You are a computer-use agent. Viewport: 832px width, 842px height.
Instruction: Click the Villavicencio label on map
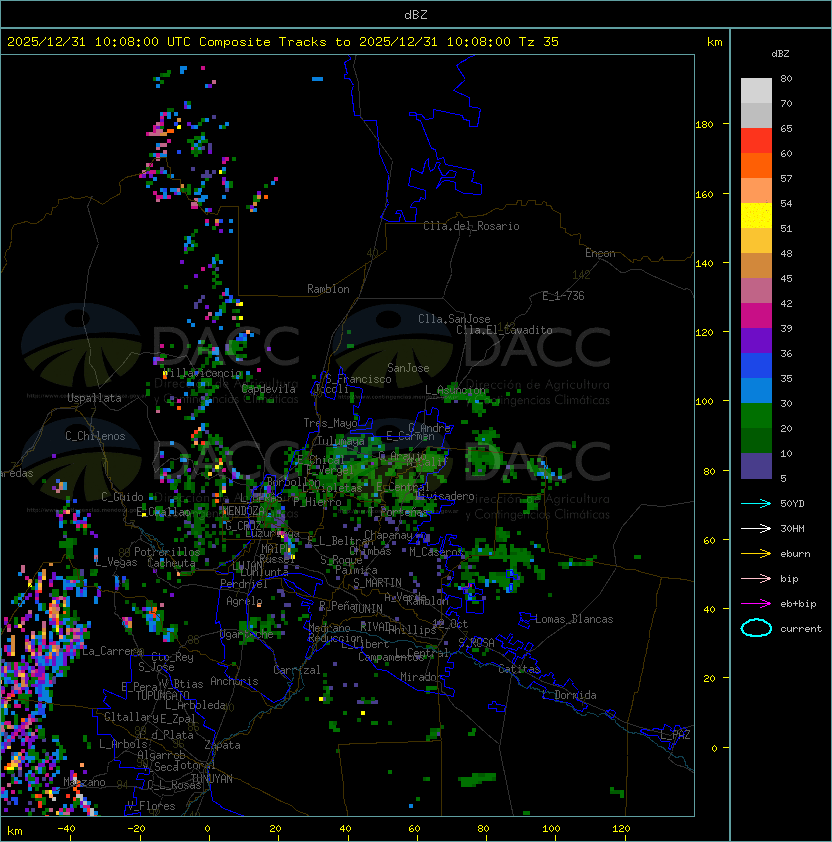[x=201, y=373]
